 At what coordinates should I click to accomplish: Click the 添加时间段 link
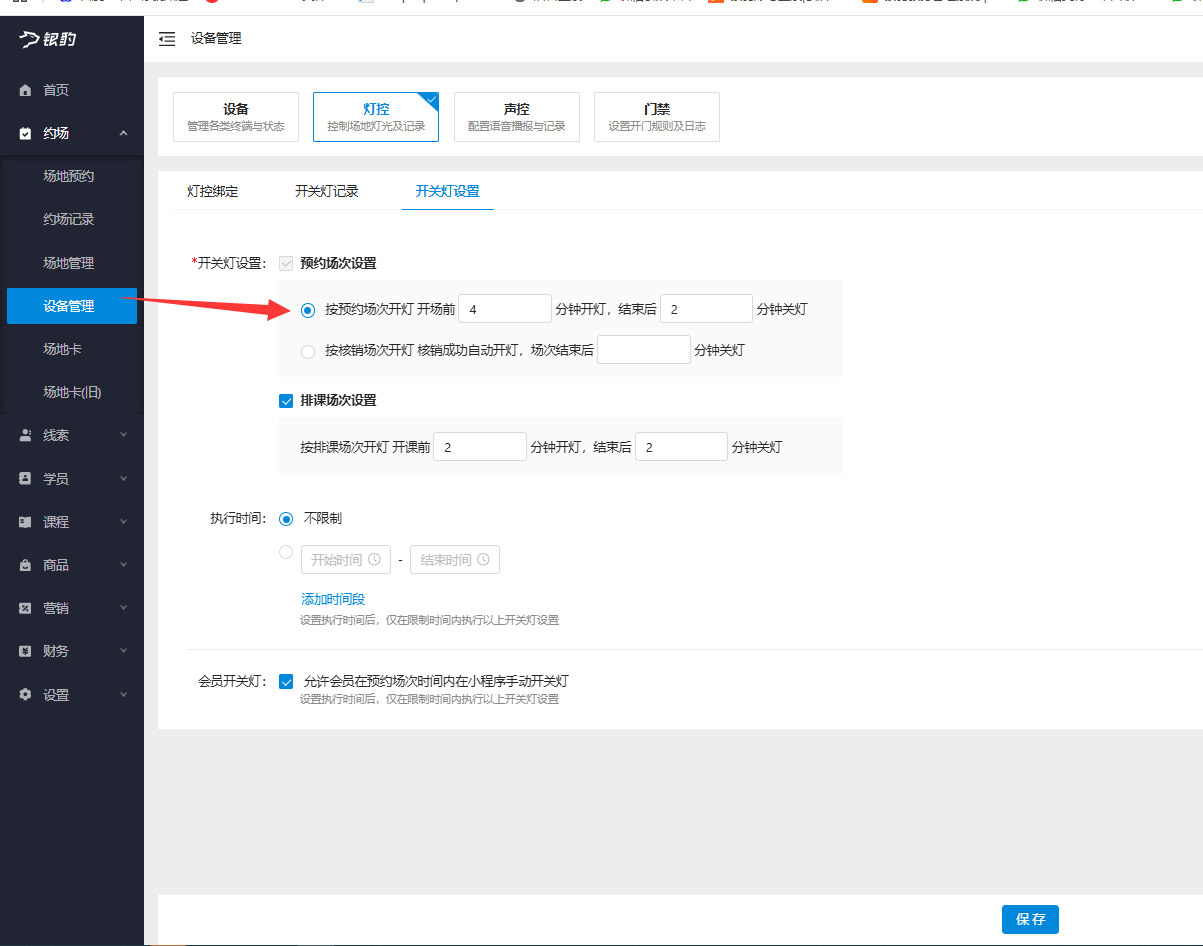point(332,598)
